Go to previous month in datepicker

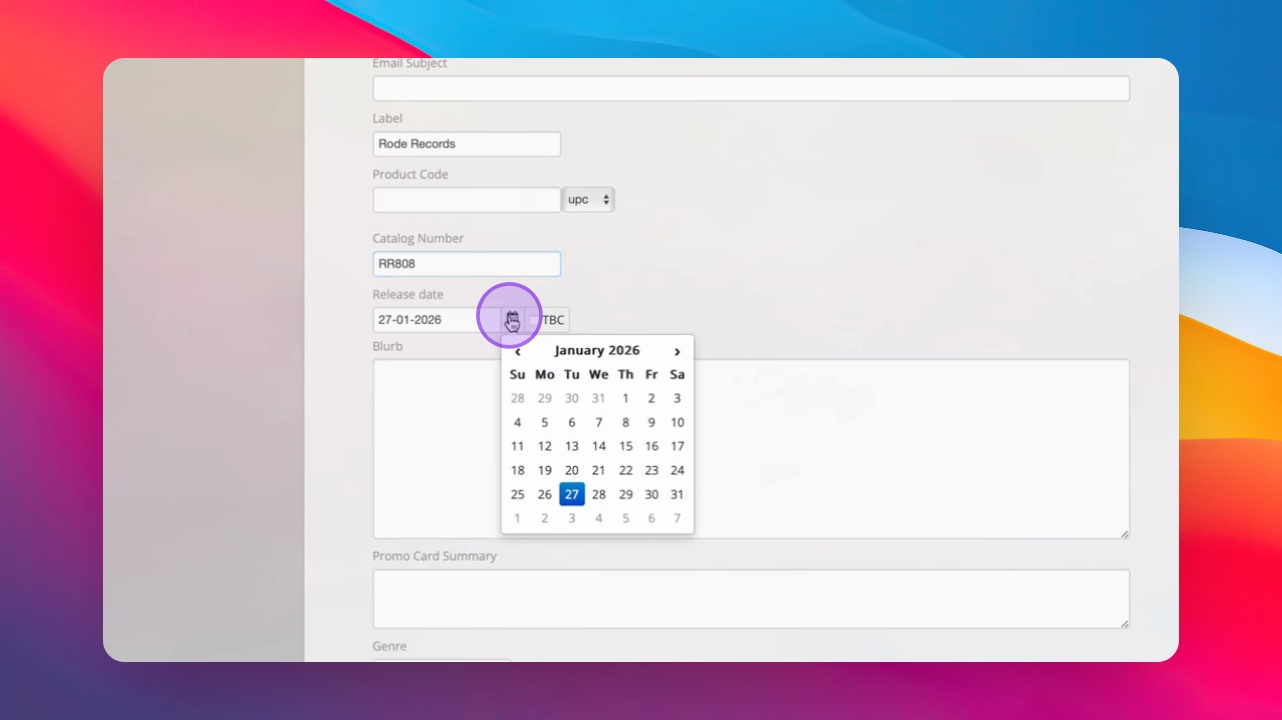(x=517, y=351)
